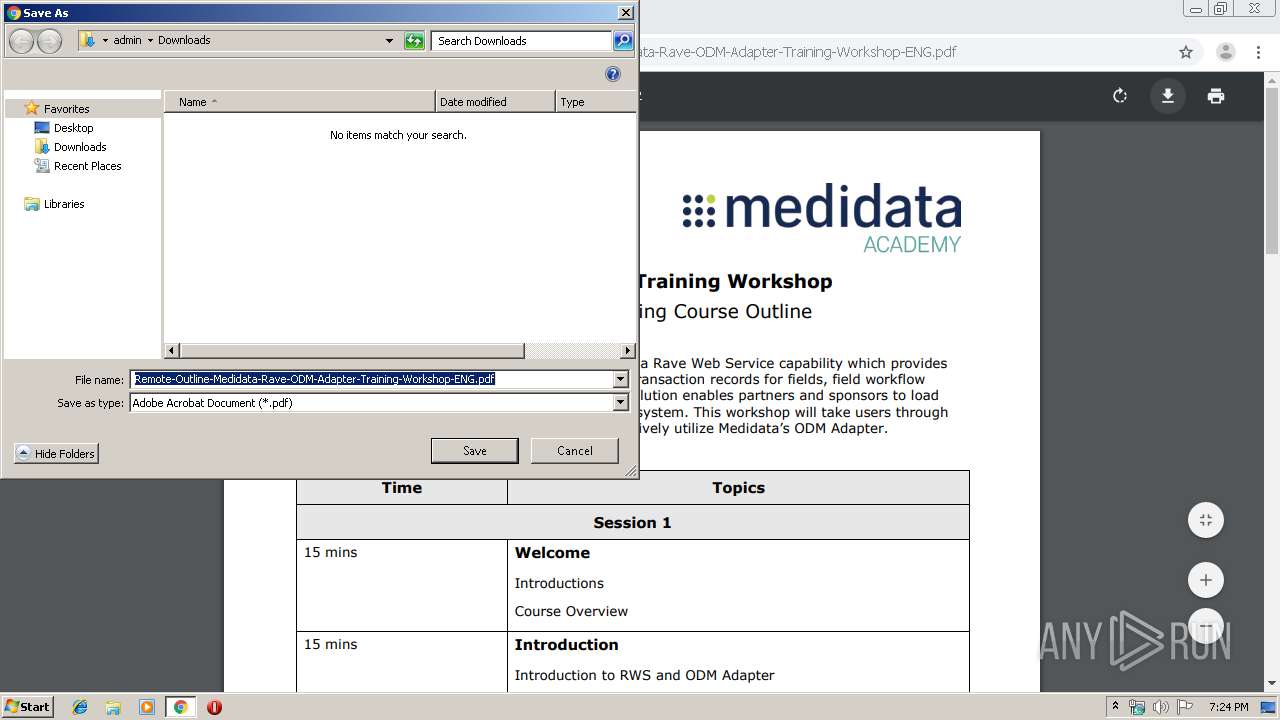Click the Chrome address bar URL
The image size is (1280, 720).
[x=798, y=52]
